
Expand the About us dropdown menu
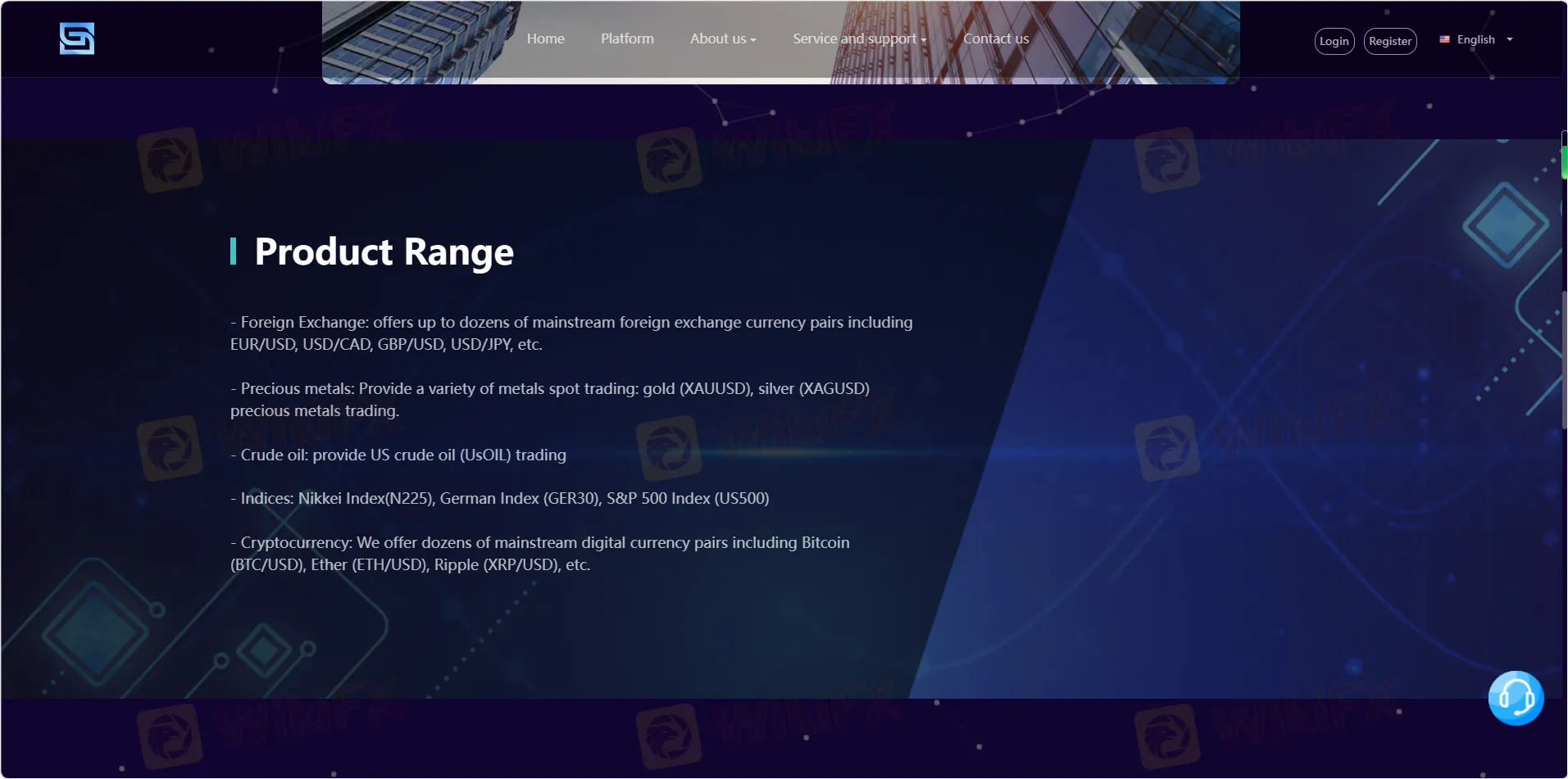[x=722, y=38]
